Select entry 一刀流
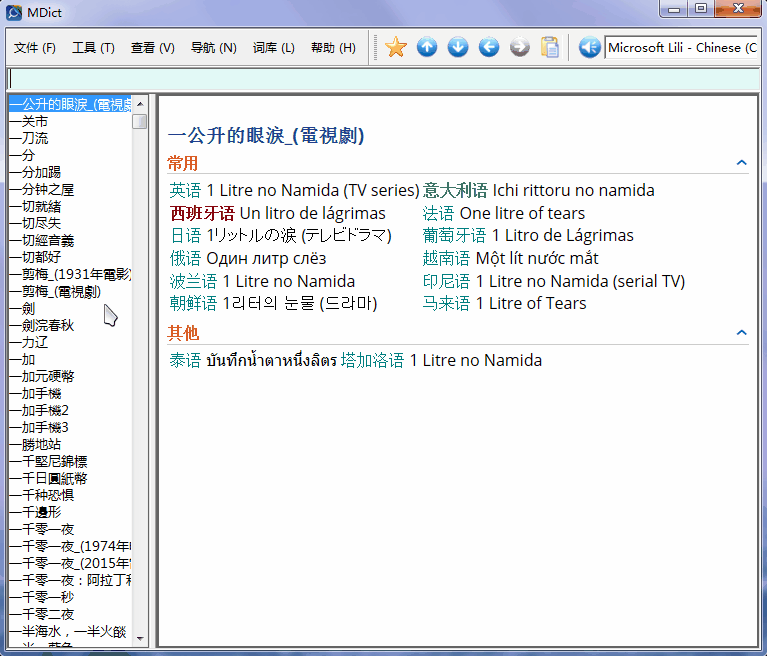This screenshot has width=767, height=656. (x=28, y=138)
